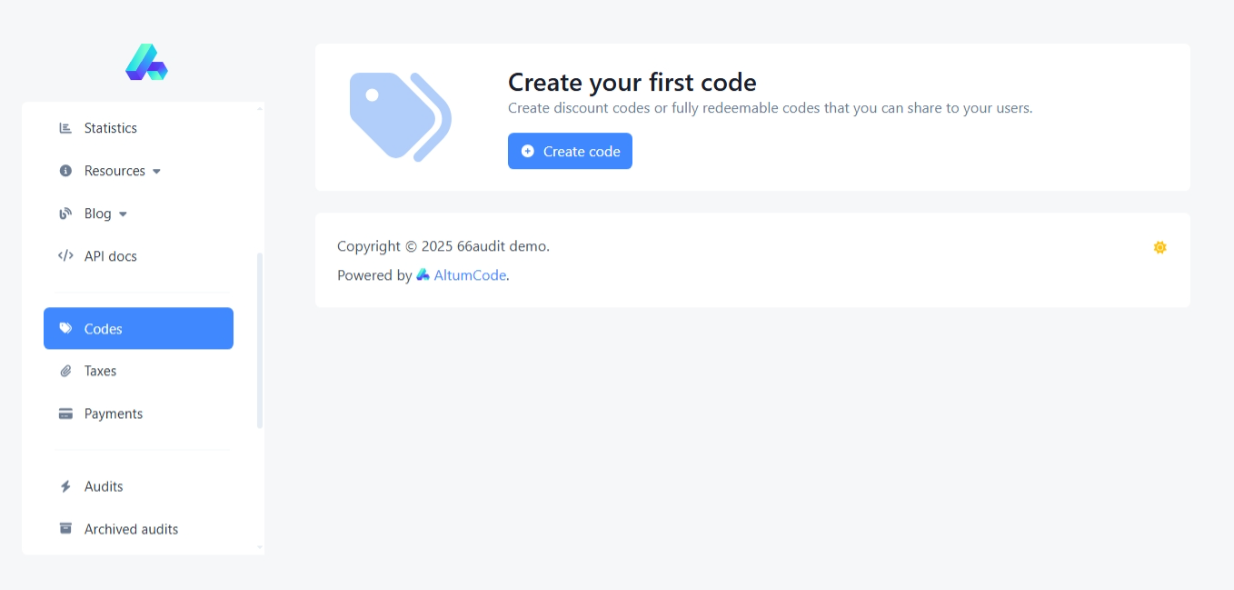Click the sidebar vertical scrollbar
The width and height of the screenshot is (1234, 590).
pyautogui.click(x=260, y=340)
